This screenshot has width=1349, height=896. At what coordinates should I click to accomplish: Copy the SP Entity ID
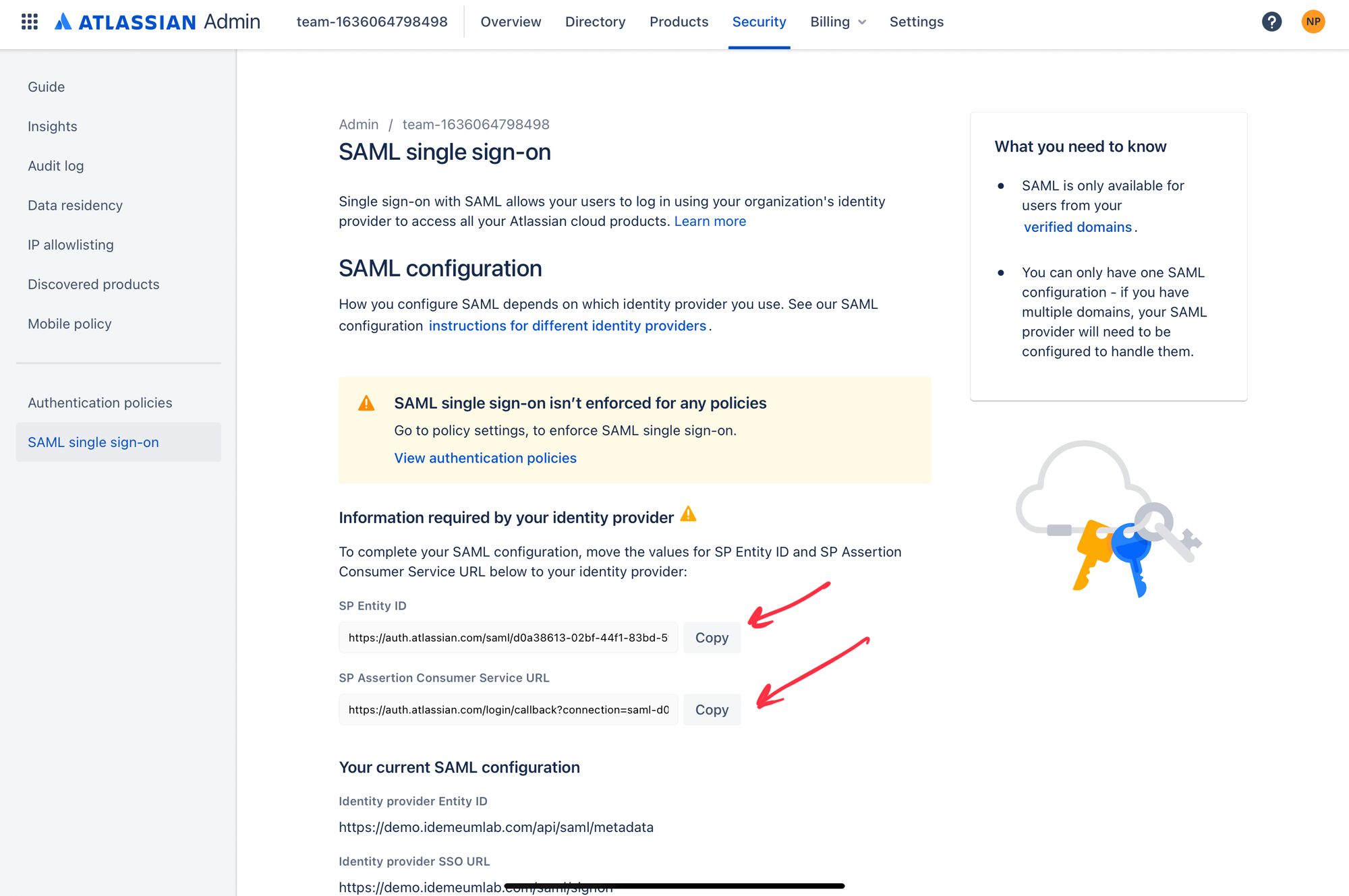click(x=712, y=638)
